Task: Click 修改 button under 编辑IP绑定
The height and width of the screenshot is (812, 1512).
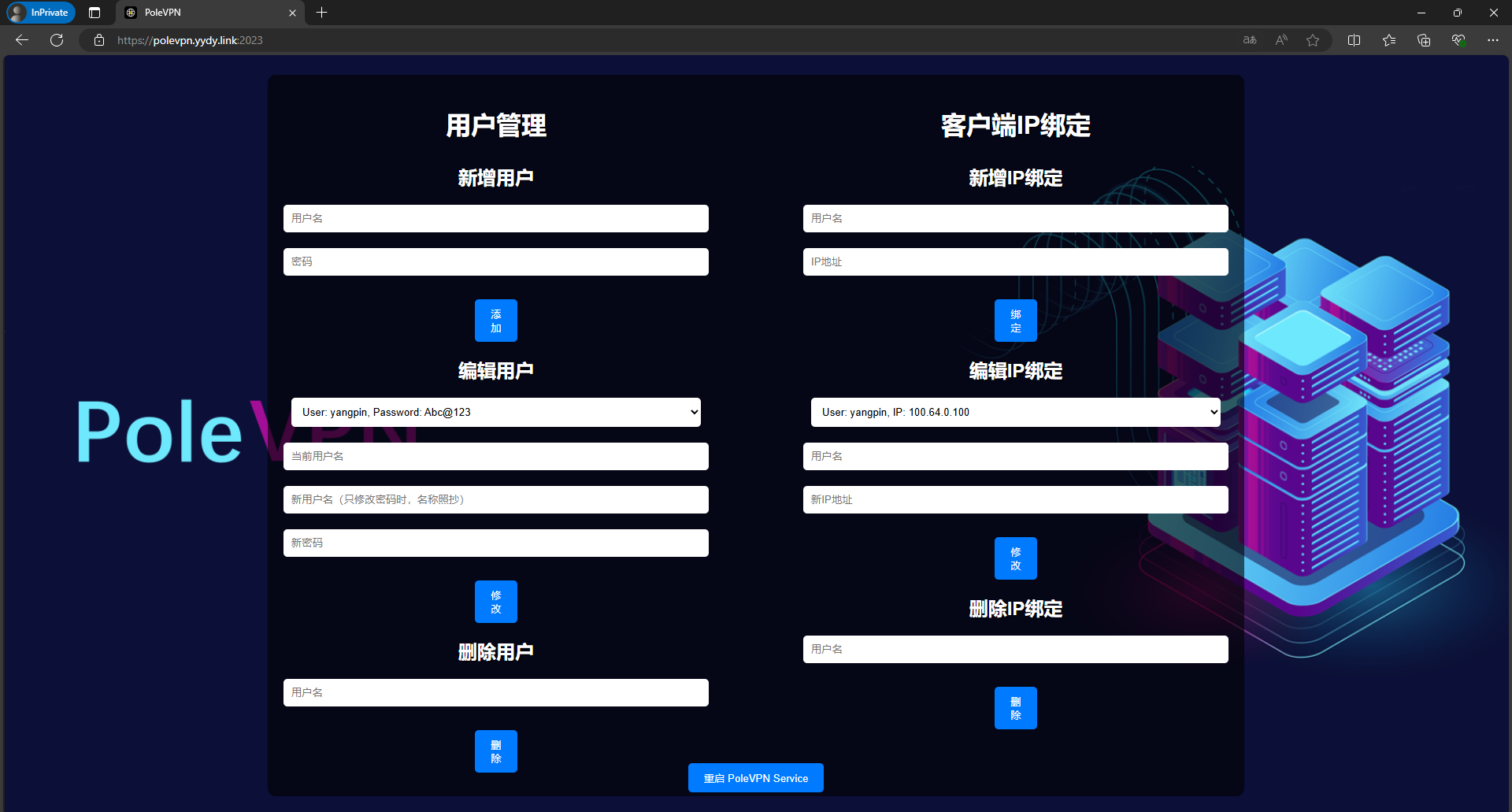Action: [1016, 558]
